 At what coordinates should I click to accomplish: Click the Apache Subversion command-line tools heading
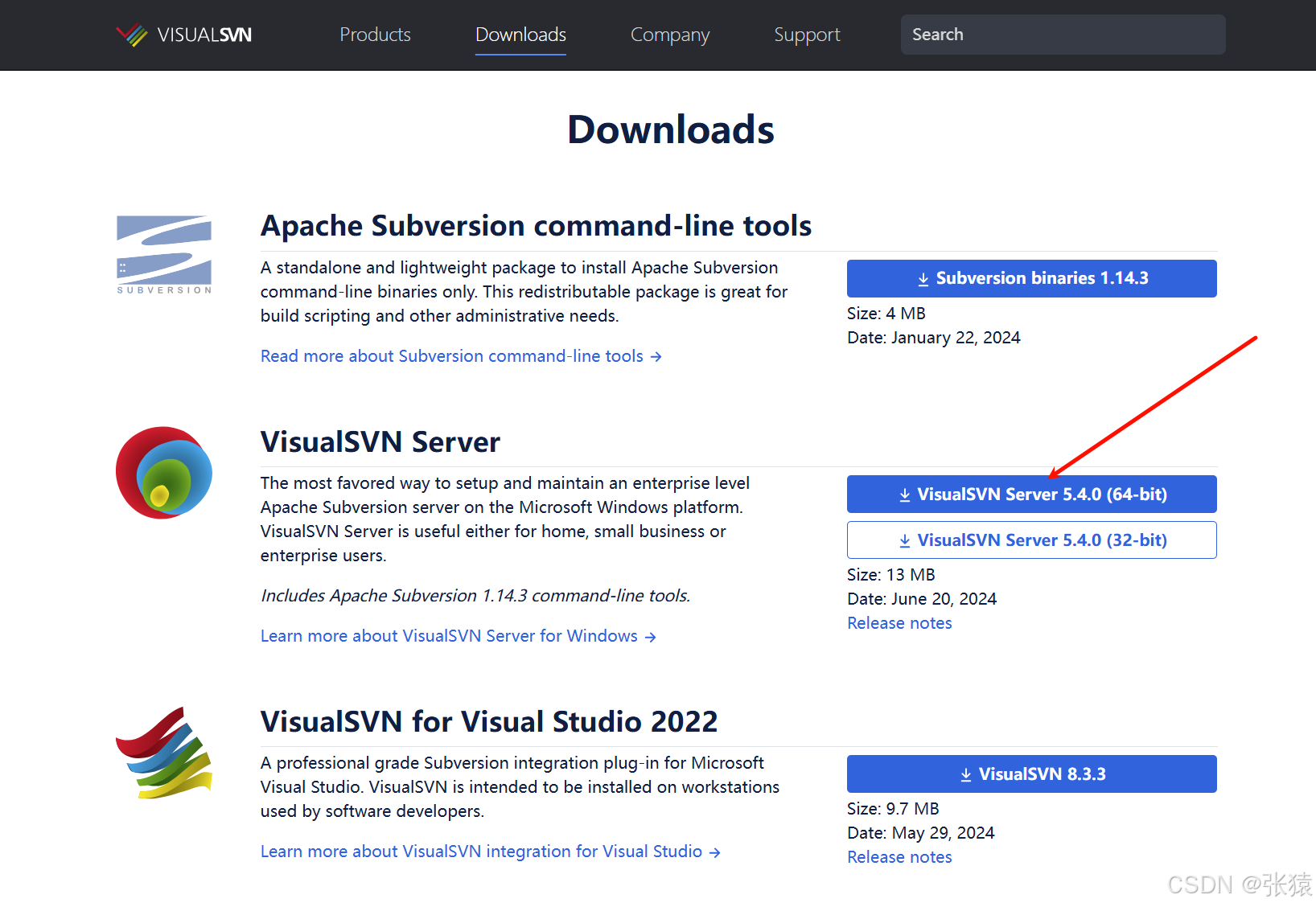click(536, 226)
